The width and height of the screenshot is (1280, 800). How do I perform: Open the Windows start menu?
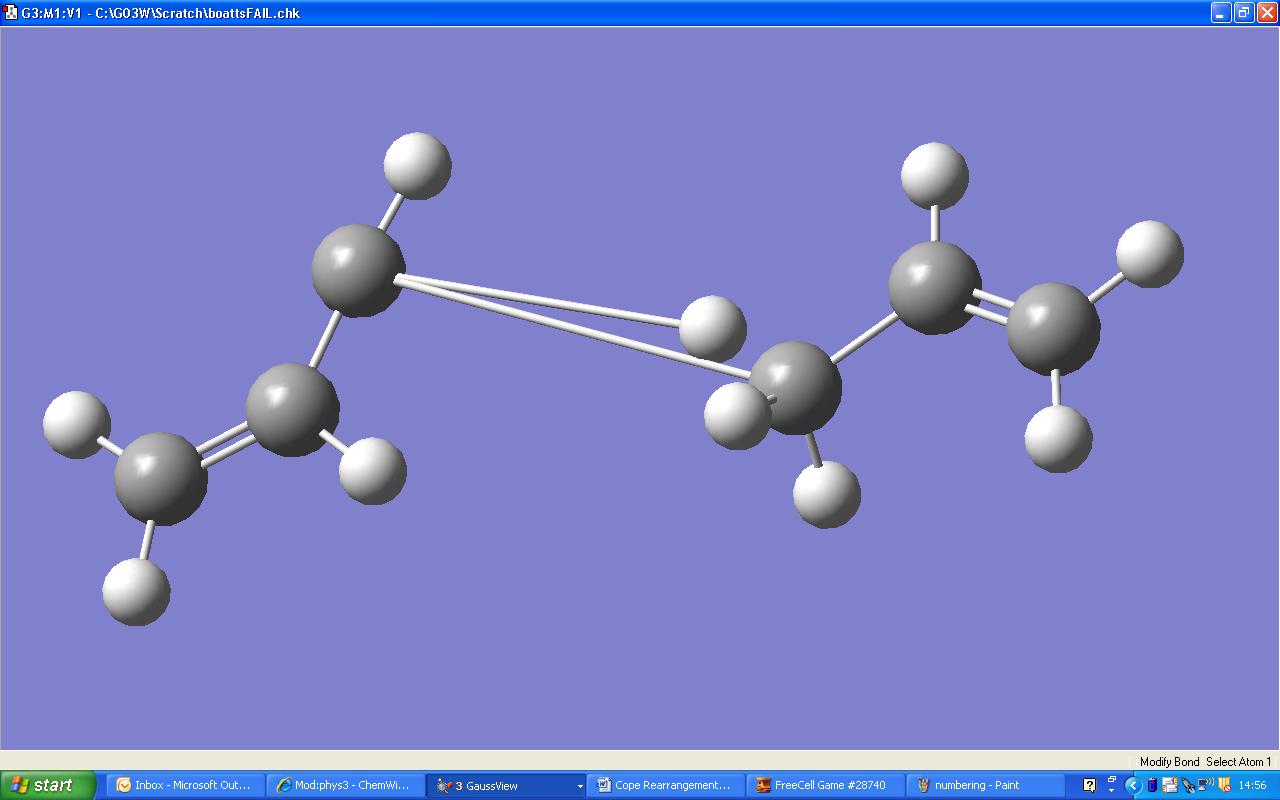coord(47,785)
